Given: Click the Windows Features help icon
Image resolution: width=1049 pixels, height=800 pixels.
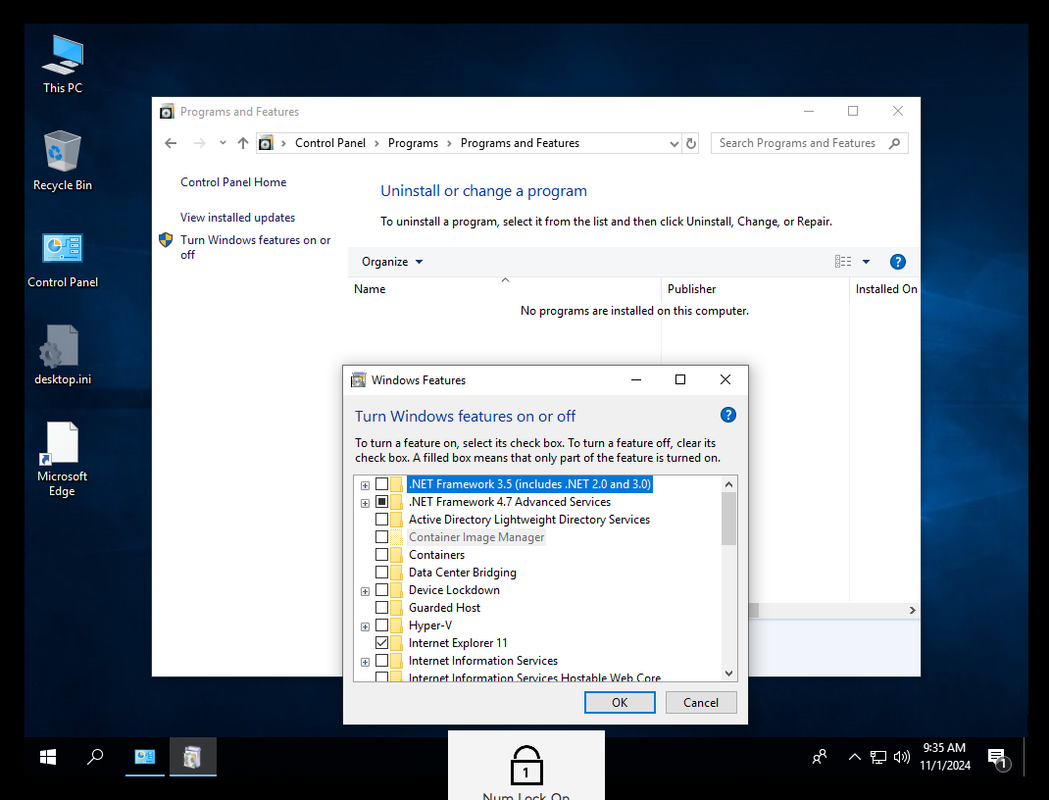Looking at the screenshot, I should pyautogui.click(x=728, y=415).
